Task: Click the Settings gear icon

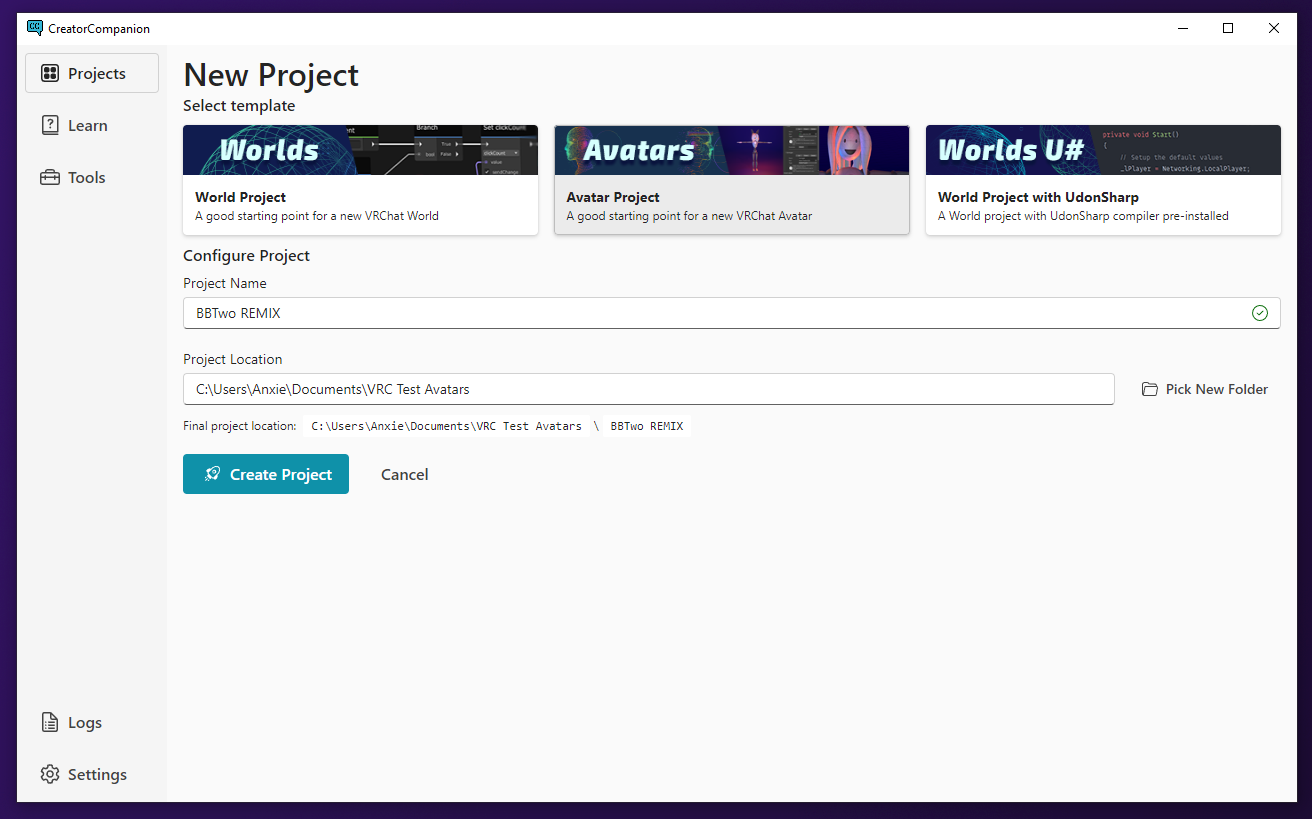Action: (x=49, y=773)
